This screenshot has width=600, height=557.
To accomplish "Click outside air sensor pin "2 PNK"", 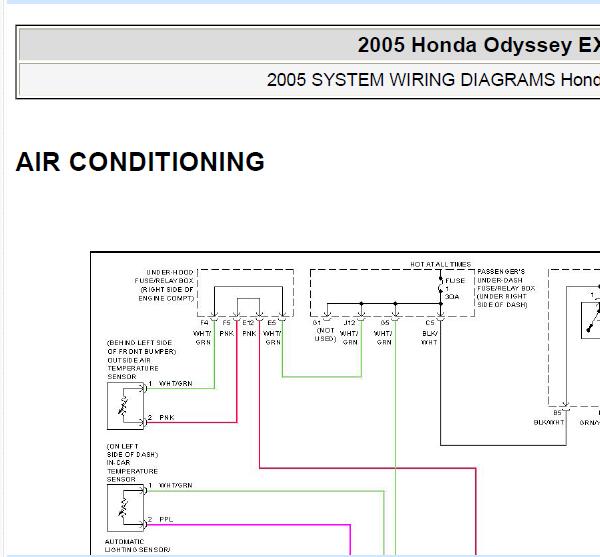I will [x=161, y=417].
